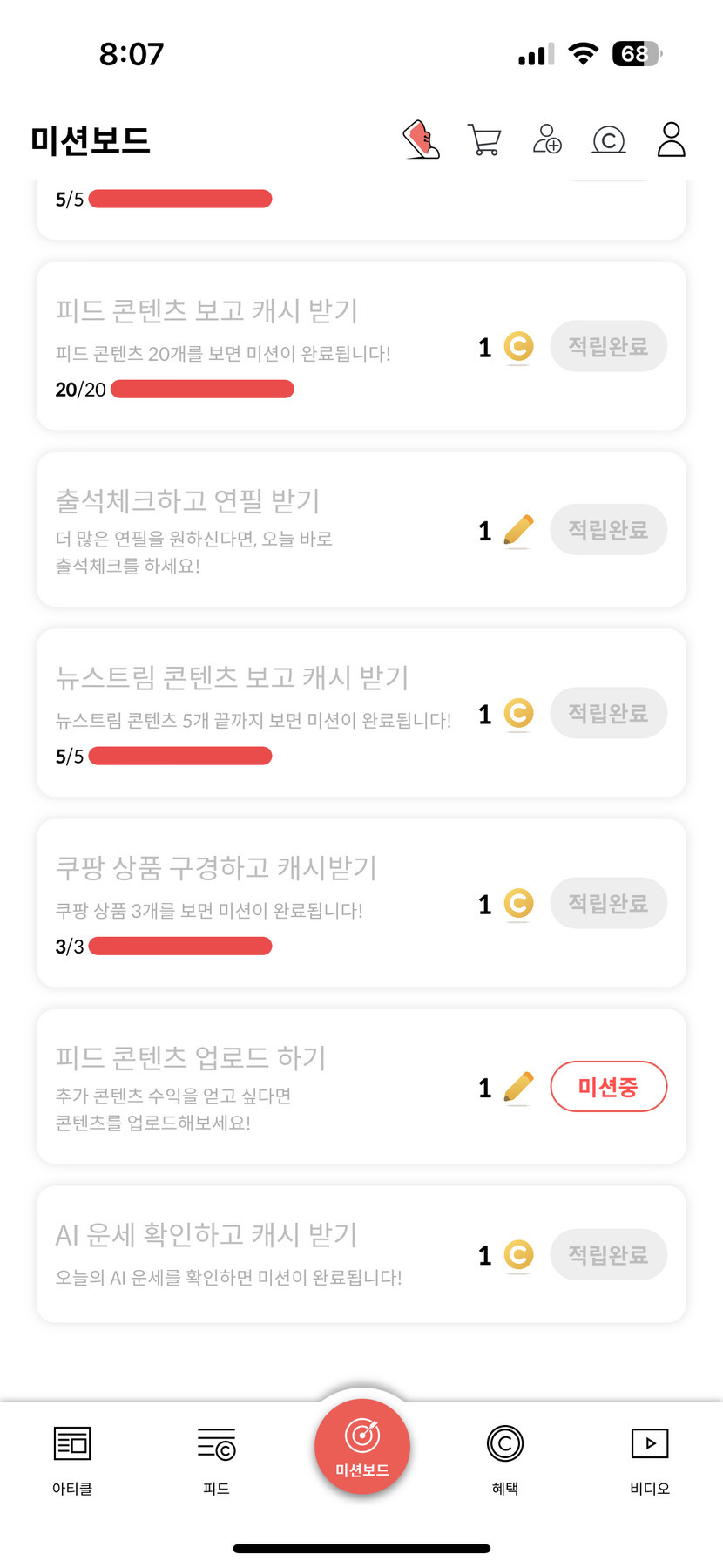The width and height of the screenshot is (723, 1568).
Task: Tap the center 미션보드 button
Action: coord(361,1447)
